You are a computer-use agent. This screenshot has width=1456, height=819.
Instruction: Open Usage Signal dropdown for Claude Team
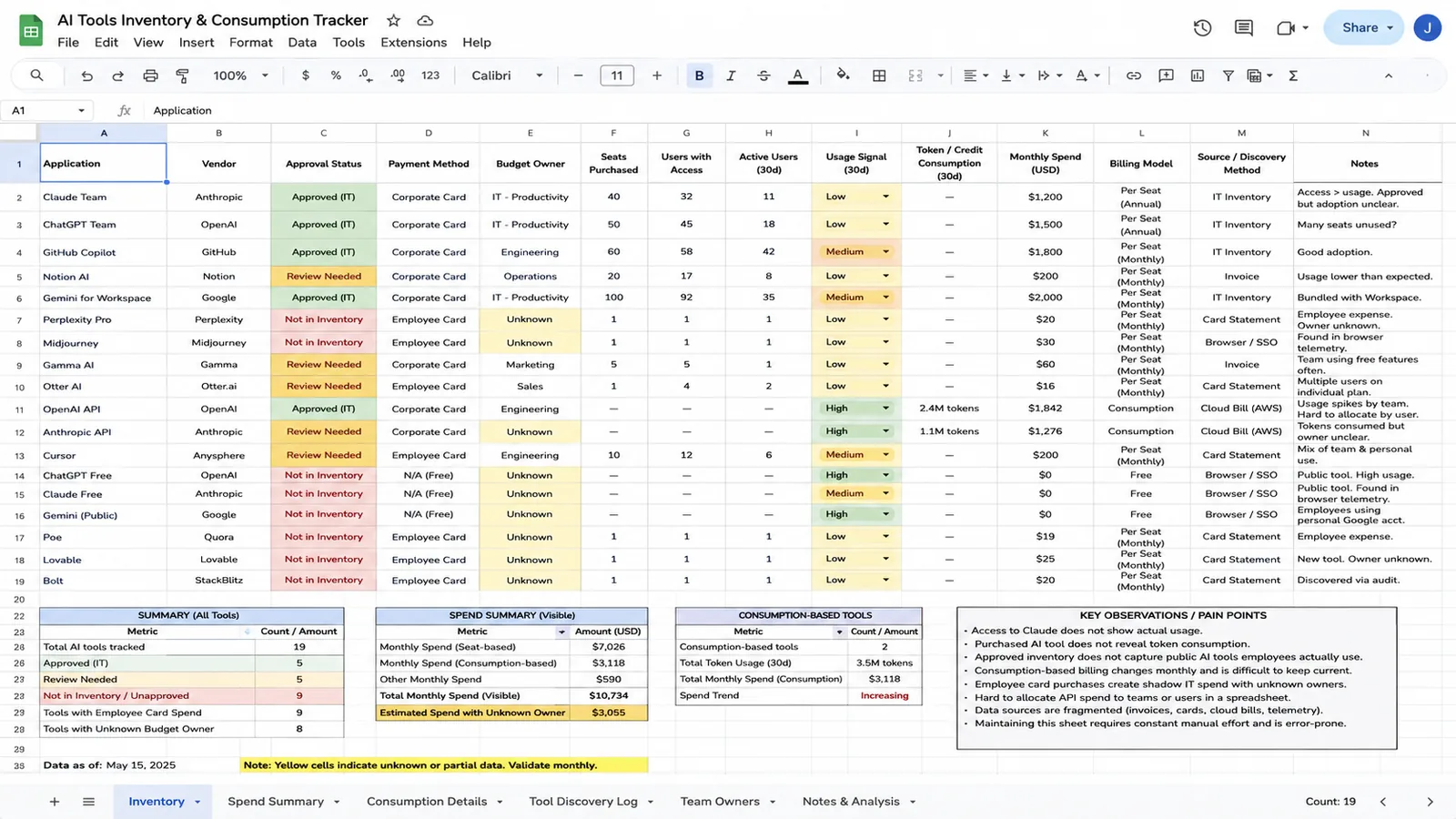click(885, 197)
